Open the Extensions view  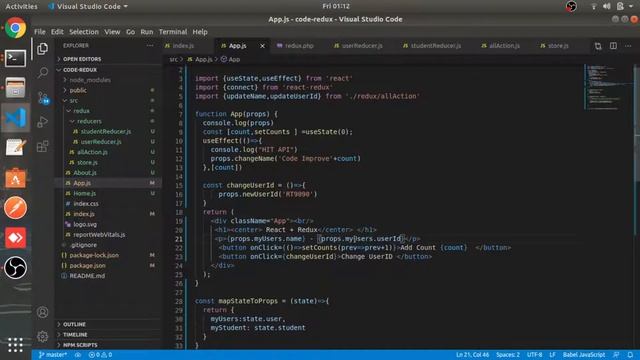(42, 146)
